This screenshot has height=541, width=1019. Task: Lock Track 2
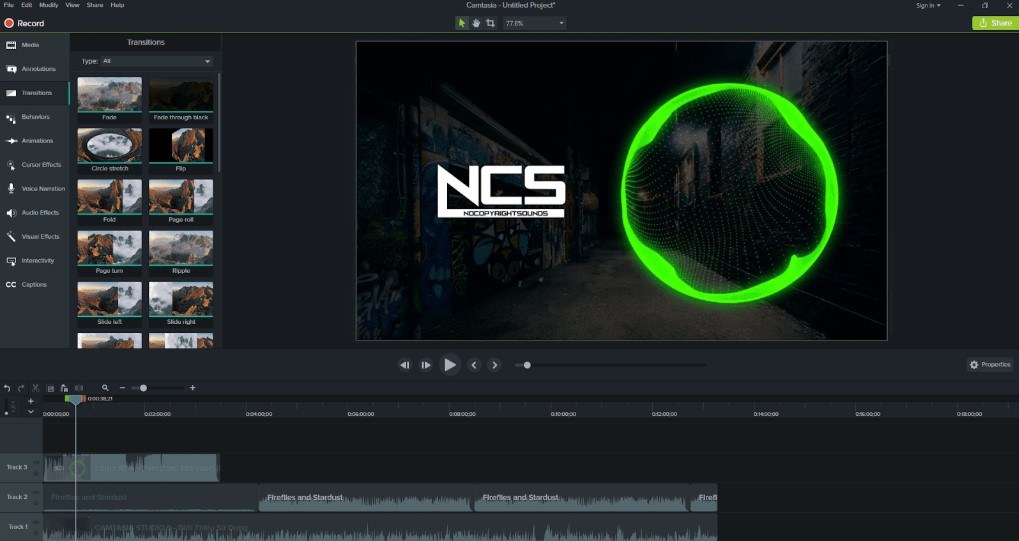click(36, 501)
